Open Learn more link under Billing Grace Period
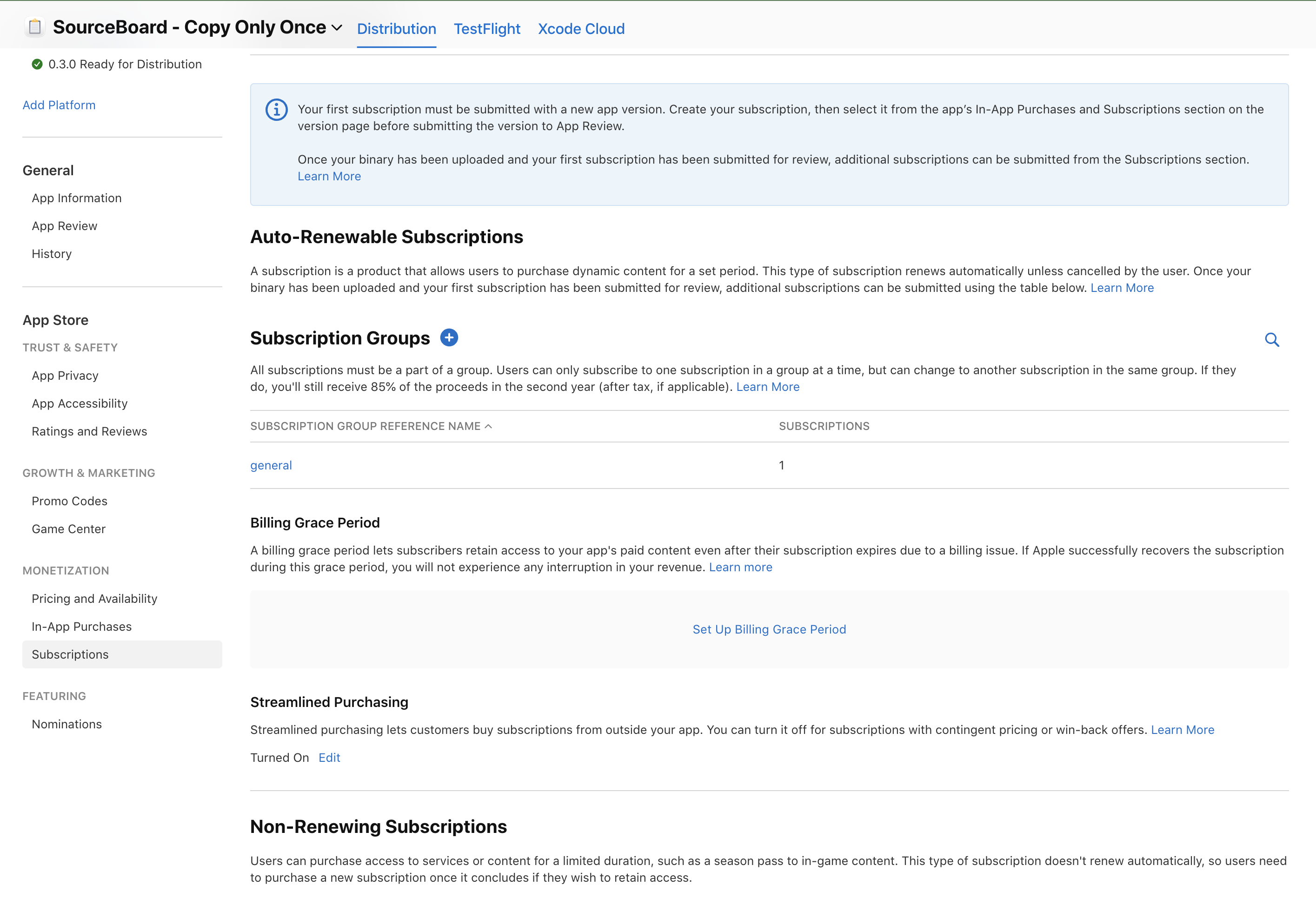The width and height of the screenshot is (1316, 898). [x=740, y=567]
